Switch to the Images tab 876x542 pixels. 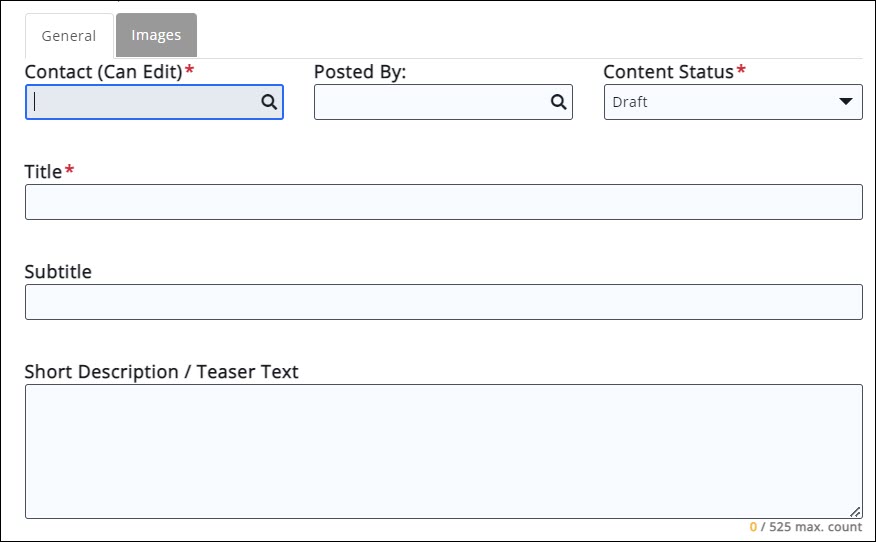[x=156, y=35]
